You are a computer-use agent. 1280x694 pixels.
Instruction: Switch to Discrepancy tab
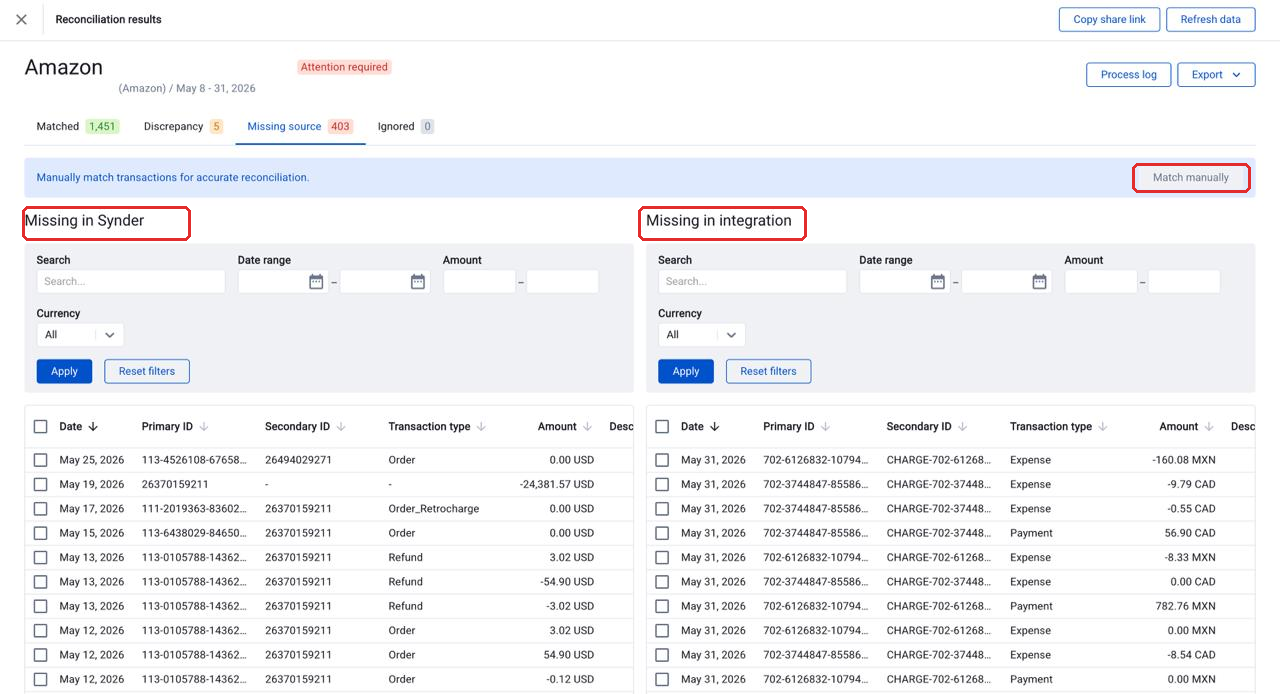183,127
